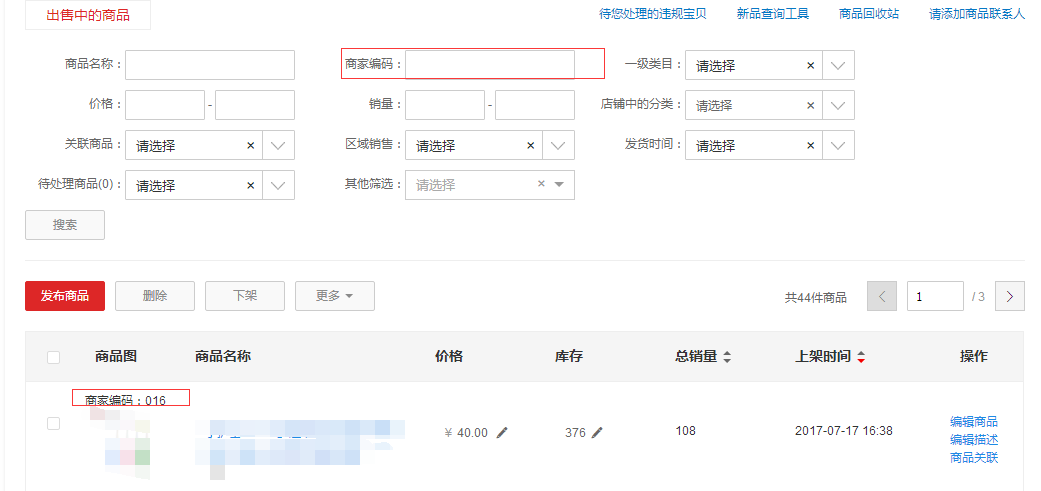Open the 商品回收站 link

pos(868,14)
